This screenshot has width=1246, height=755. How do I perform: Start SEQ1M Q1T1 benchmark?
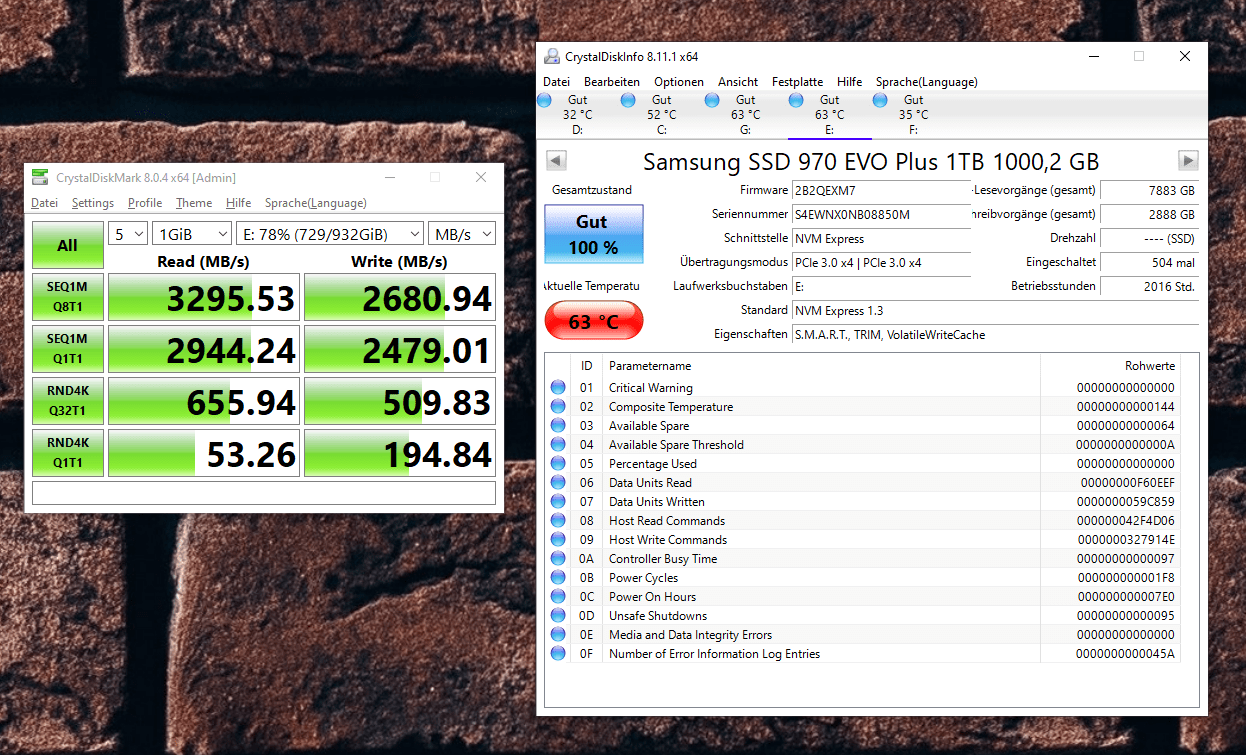[68, 349]
